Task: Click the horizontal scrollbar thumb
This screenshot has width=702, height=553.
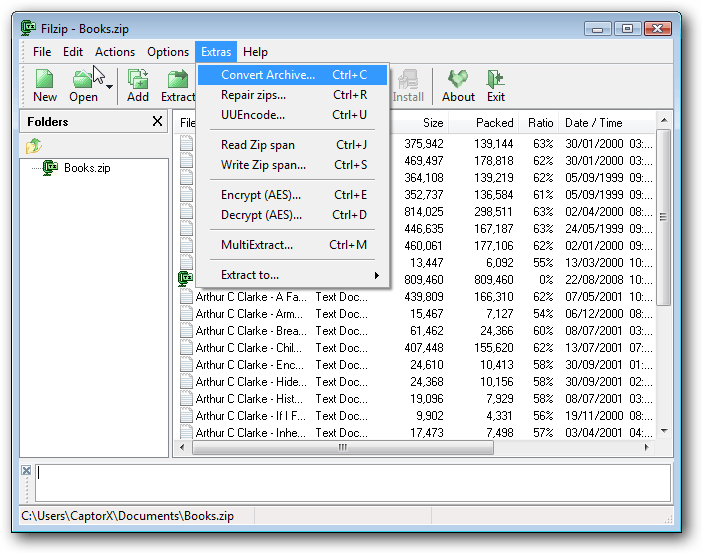Action: pyautogui.click(x=342, y=447)
